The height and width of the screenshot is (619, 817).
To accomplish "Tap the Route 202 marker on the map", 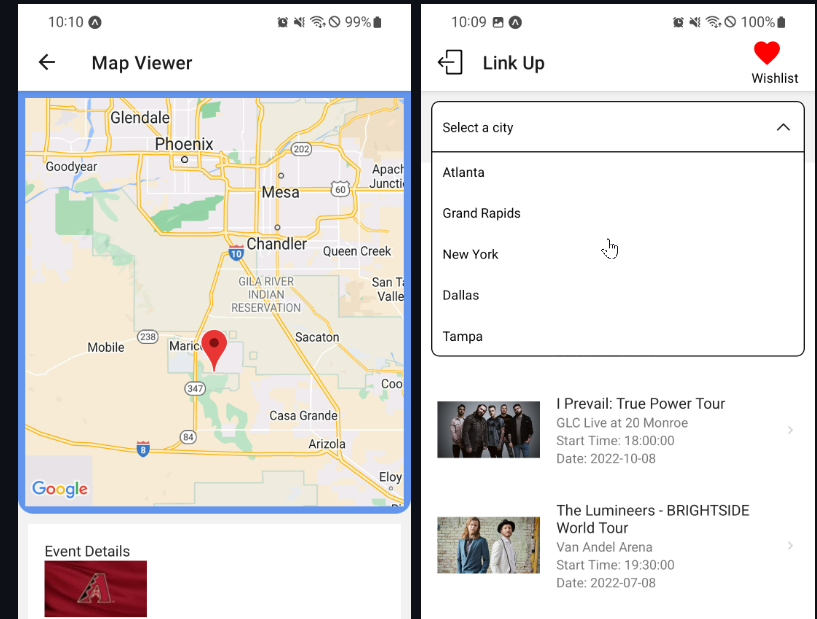I will (x=301, y=149).
